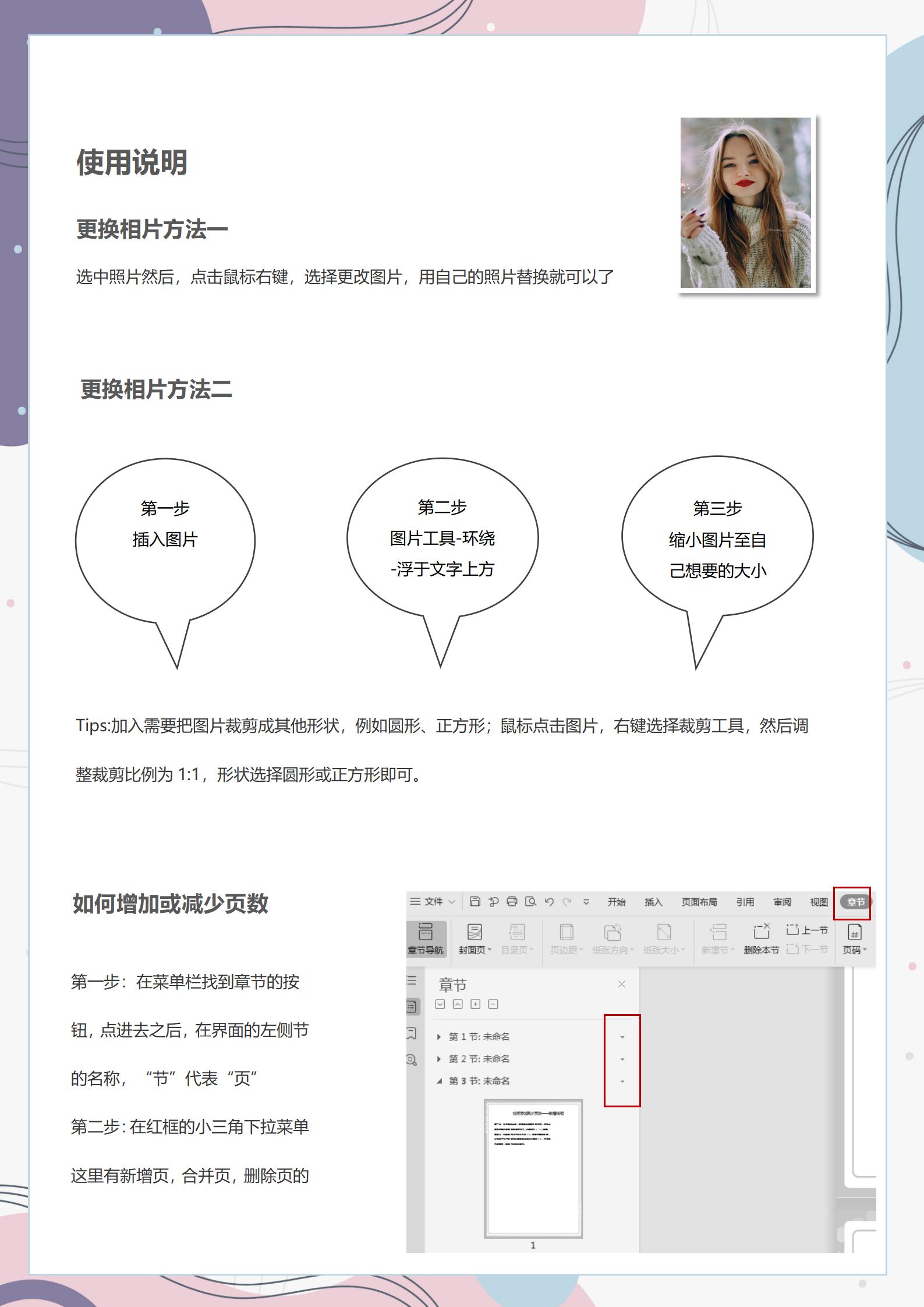Image resolution: width=924 pixels, height=1307 pixels.
Task: Click the save icon in quick toolbar
Action: click(x=475, y=901)
